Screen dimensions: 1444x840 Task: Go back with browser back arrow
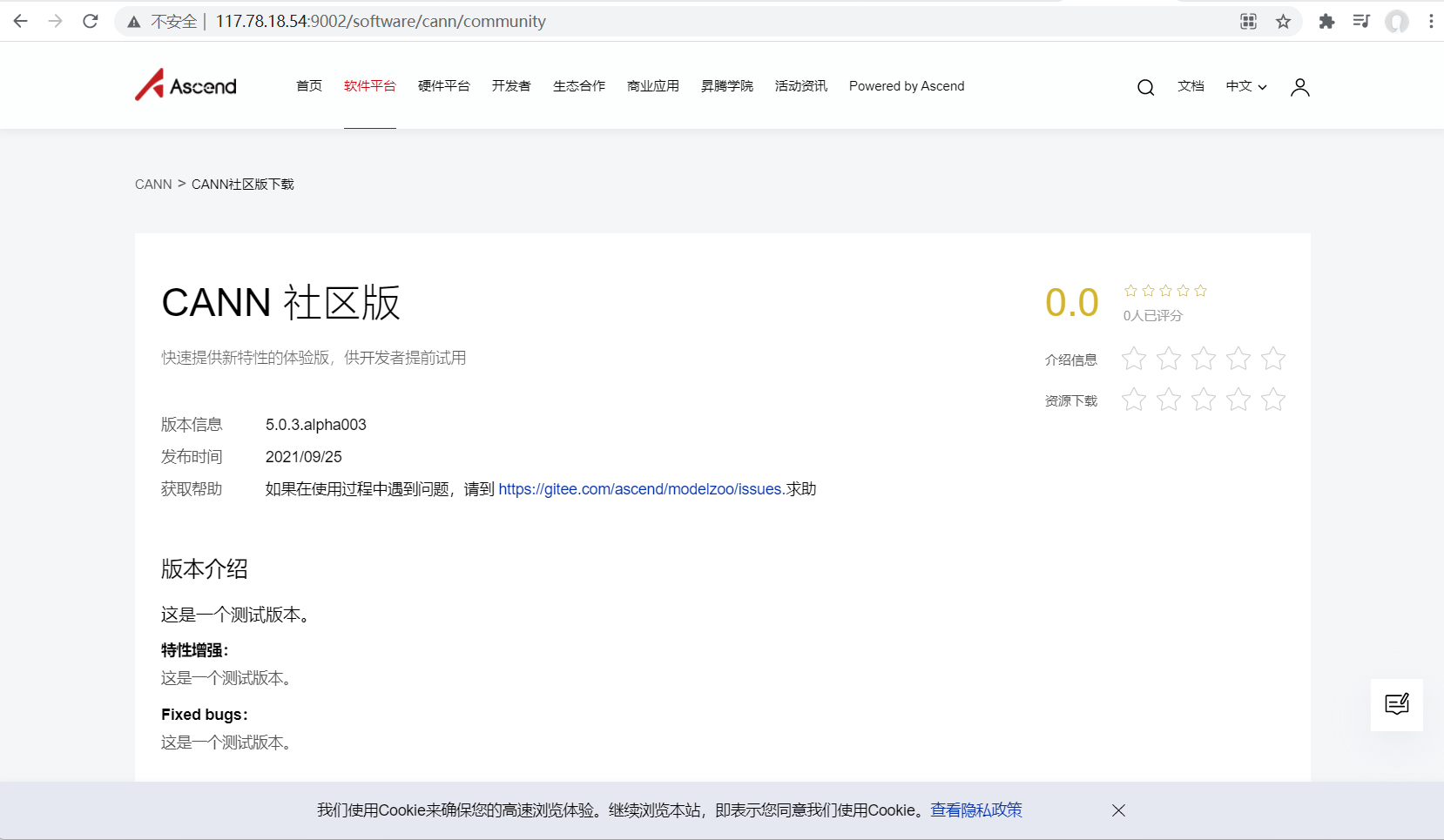21,21
